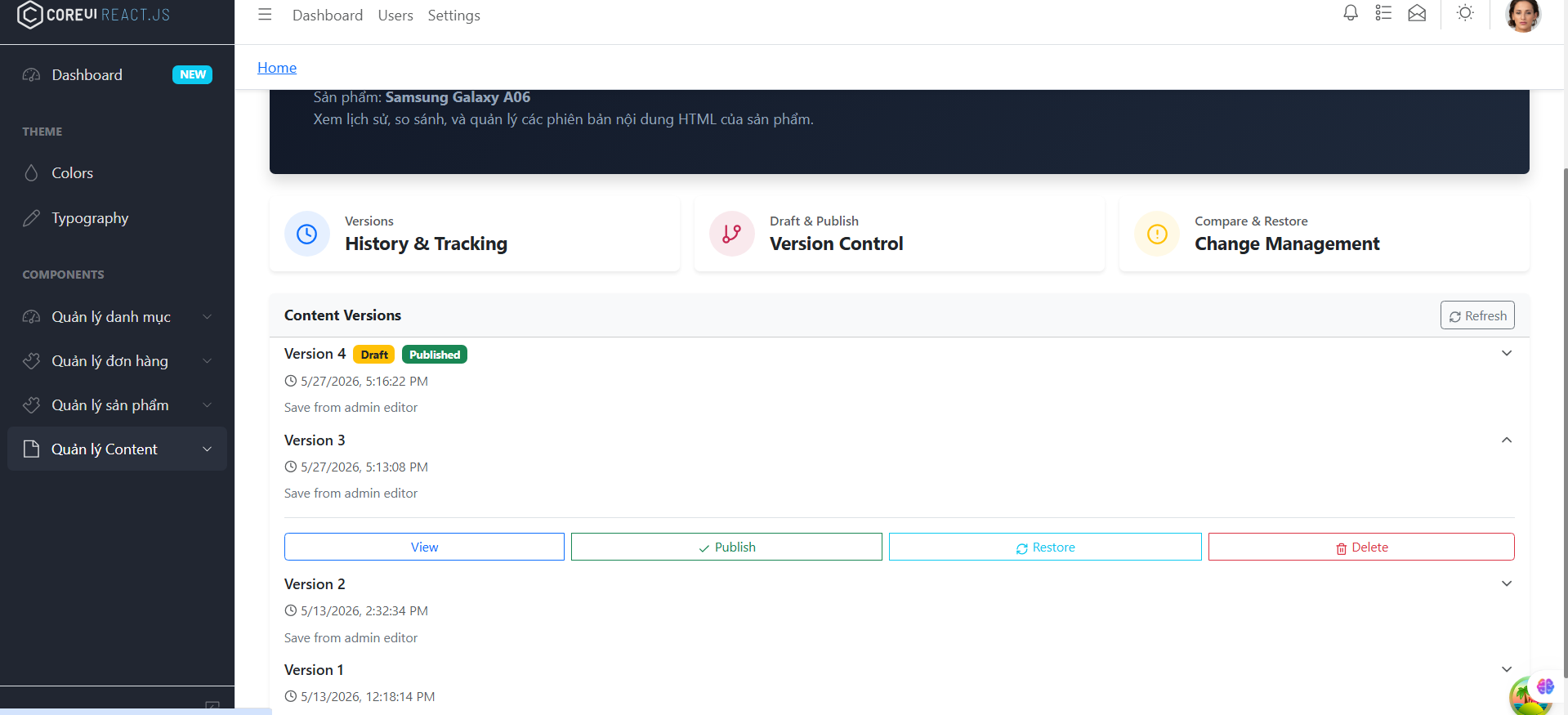Restore Version 3
1568x715 pixels.
point(1045,547)
